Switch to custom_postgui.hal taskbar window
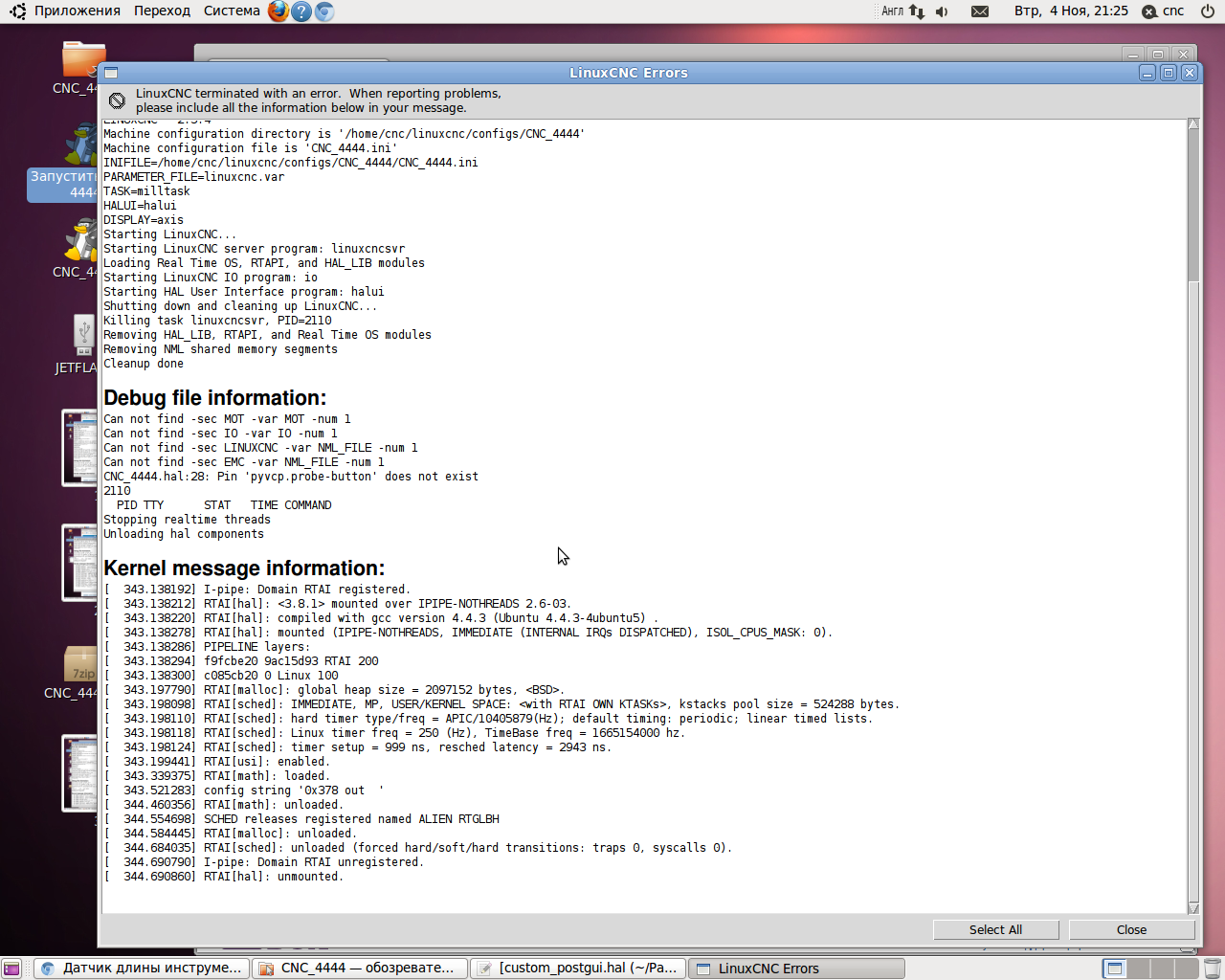1225x980 pixels. (x=578, y=969)
